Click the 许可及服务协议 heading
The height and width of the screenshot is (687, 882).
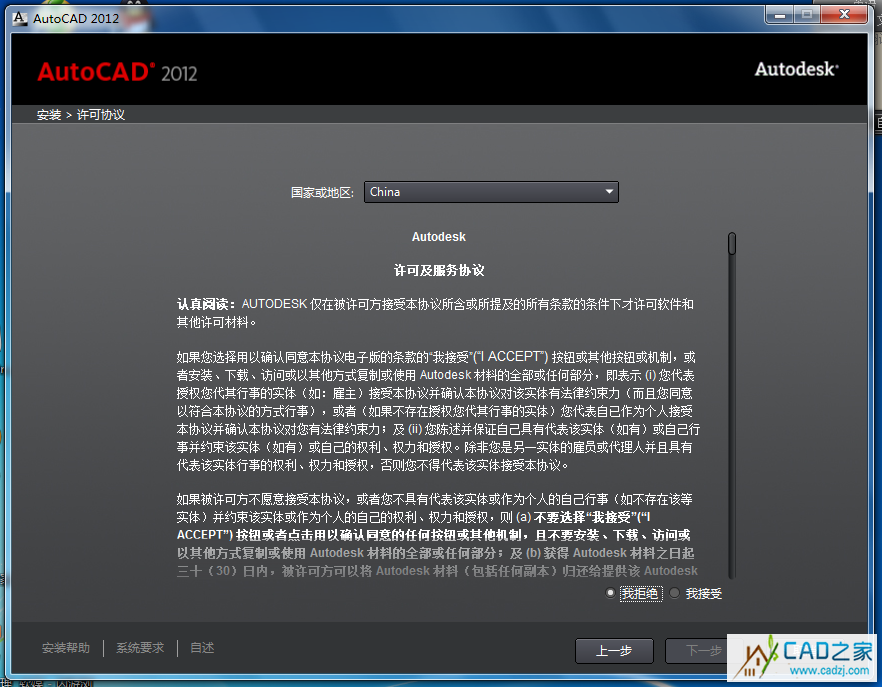pyautogui.click(x=439, y=271)
